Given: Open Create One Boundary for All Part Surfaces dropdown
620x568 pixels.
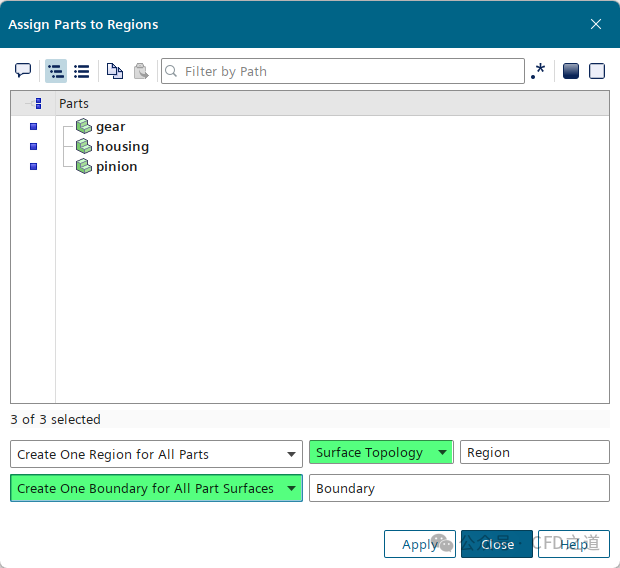Looking at the screenshot, I should tap(156, 488).
